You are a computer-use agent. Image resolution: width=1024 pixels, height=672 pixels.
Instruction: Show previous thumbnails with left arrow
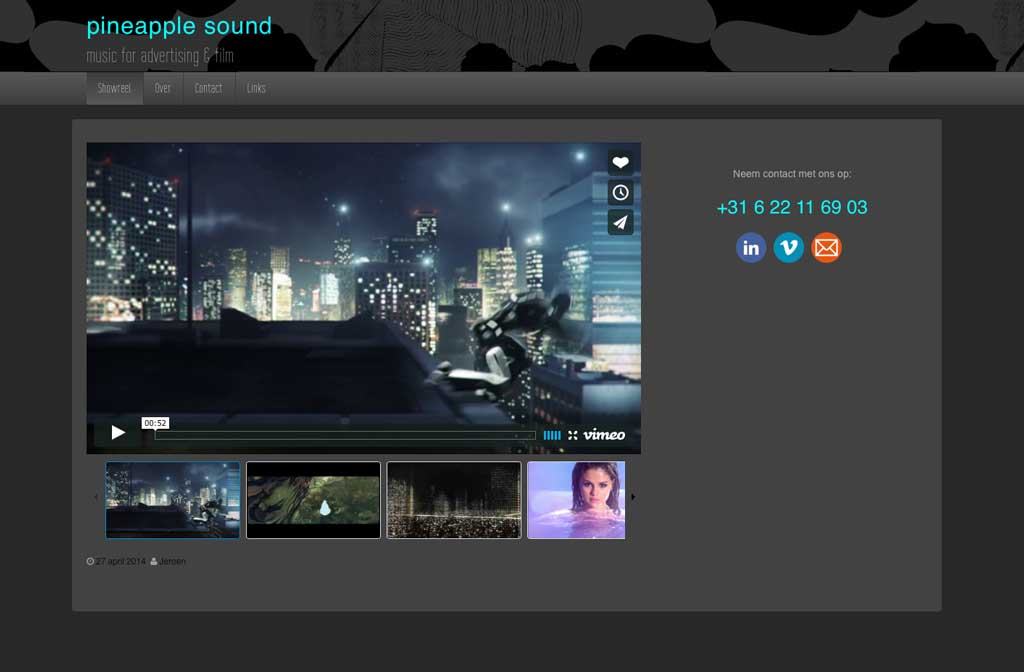click(96, 497)
